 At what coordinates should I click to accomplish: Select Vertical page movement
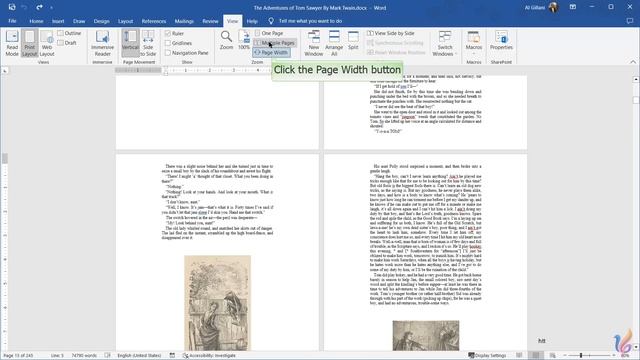(130, 43)
